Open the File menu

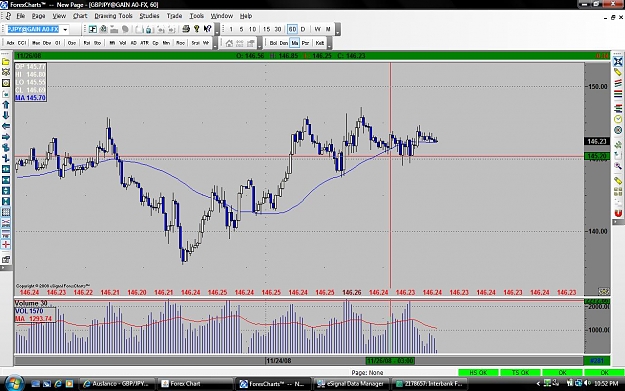[x=20, y=16]
